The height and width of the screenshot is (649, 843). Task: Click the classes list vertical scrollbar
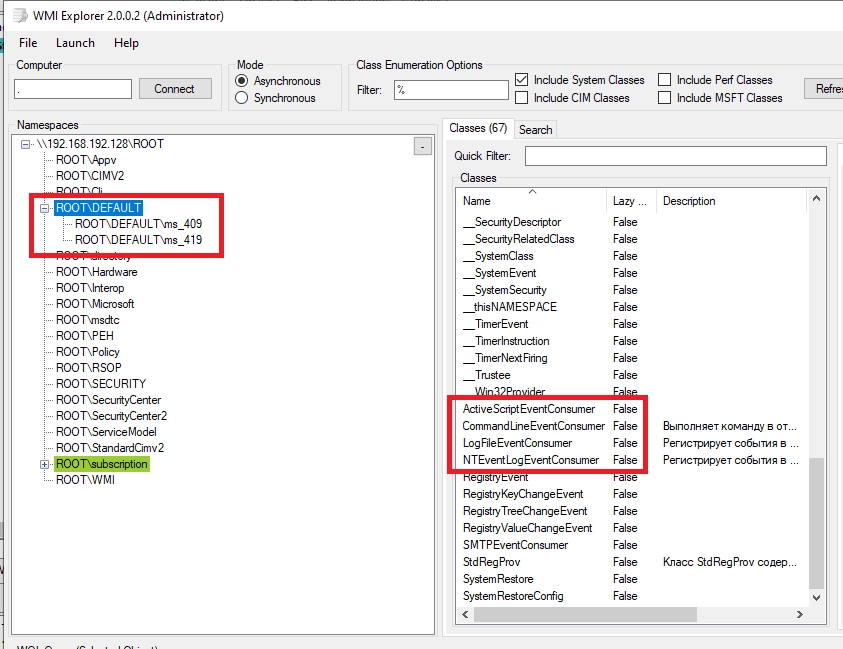pyautogui.click(x=816, y=520)
